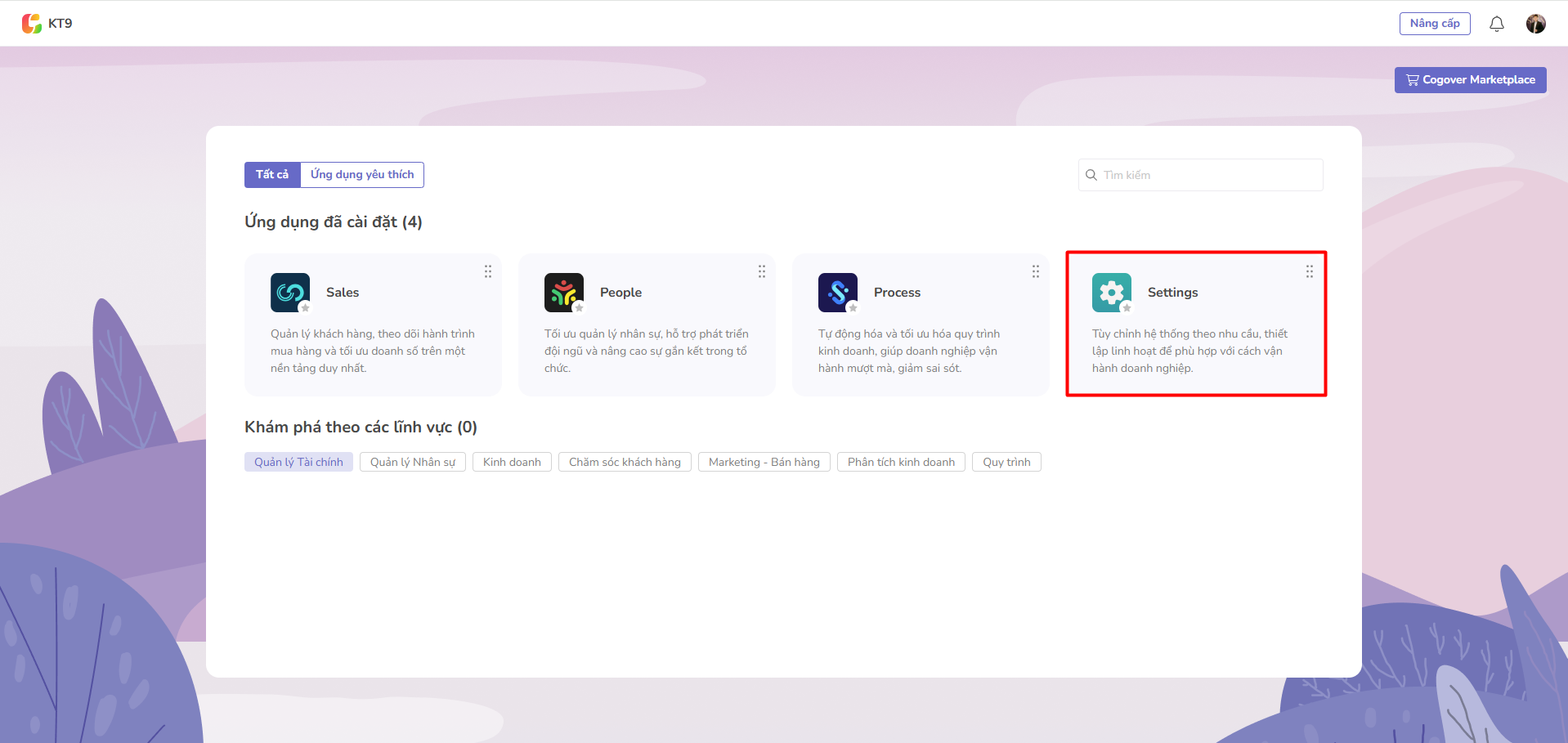Switch to Ứng dụng yêu thích tab
Image resolution: width=1568 pixels, height=743 pixels.
tap(362, 175)
